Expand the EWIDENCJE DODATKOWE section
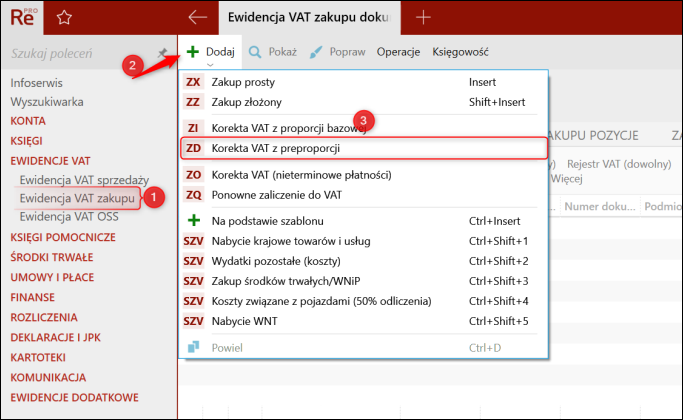Image resolution: width=683 pixels, height=420 pixels. click(74, 398)
